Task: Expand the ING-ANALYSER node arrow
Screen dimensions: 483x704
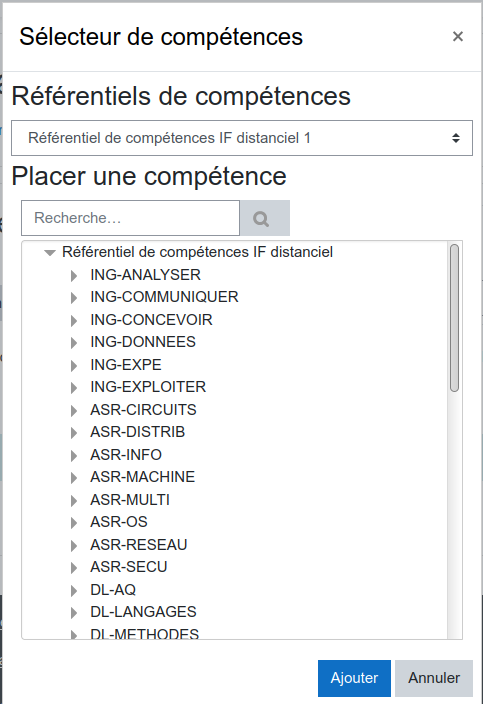Action: coord(74,275)
